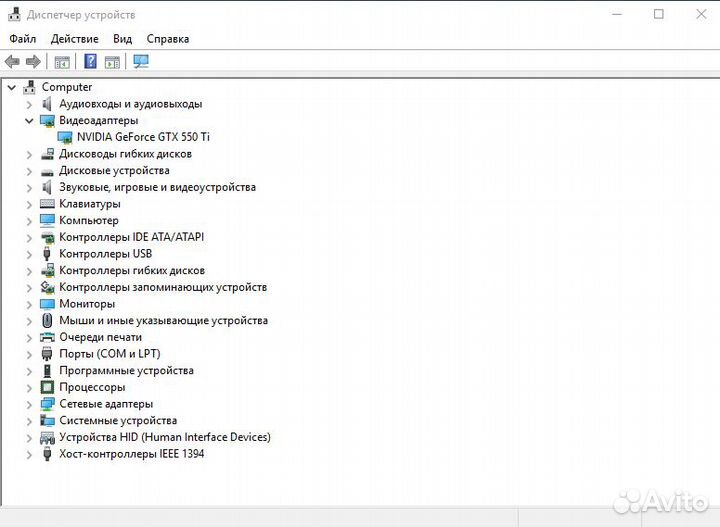This screenshot has height=527, width=720.
Task: Show or hide the console tree icon
Action: tap(62, 62)
